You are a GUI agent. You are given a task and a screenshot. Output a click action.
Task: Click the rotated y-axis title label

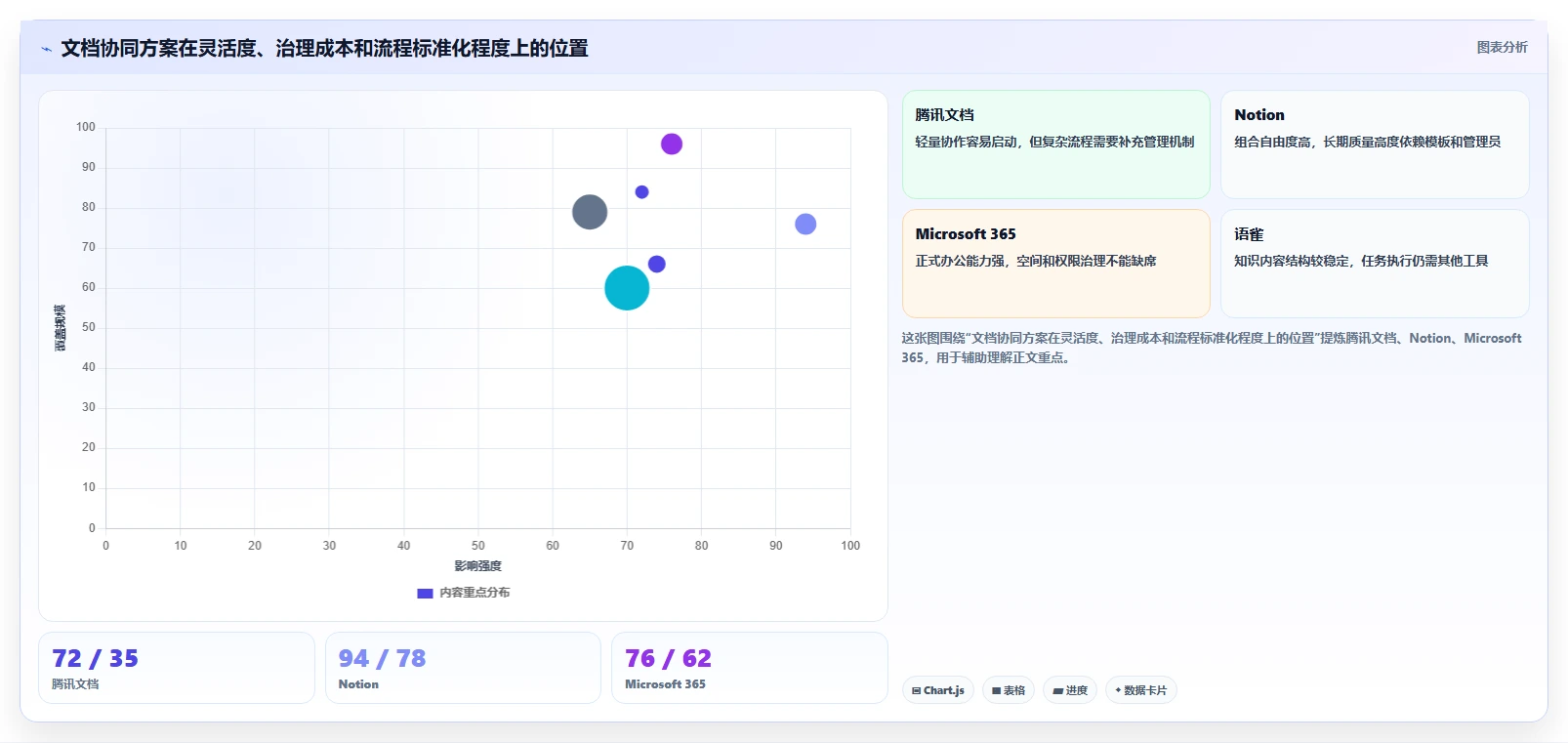click(60, 328)
